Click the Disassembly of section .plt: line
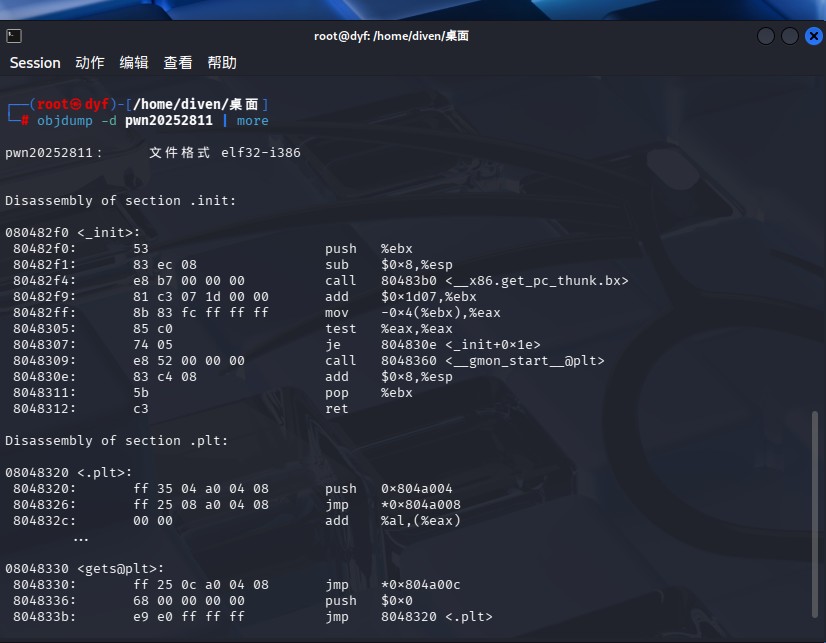826x643 pixels. [x=116, y=441]
